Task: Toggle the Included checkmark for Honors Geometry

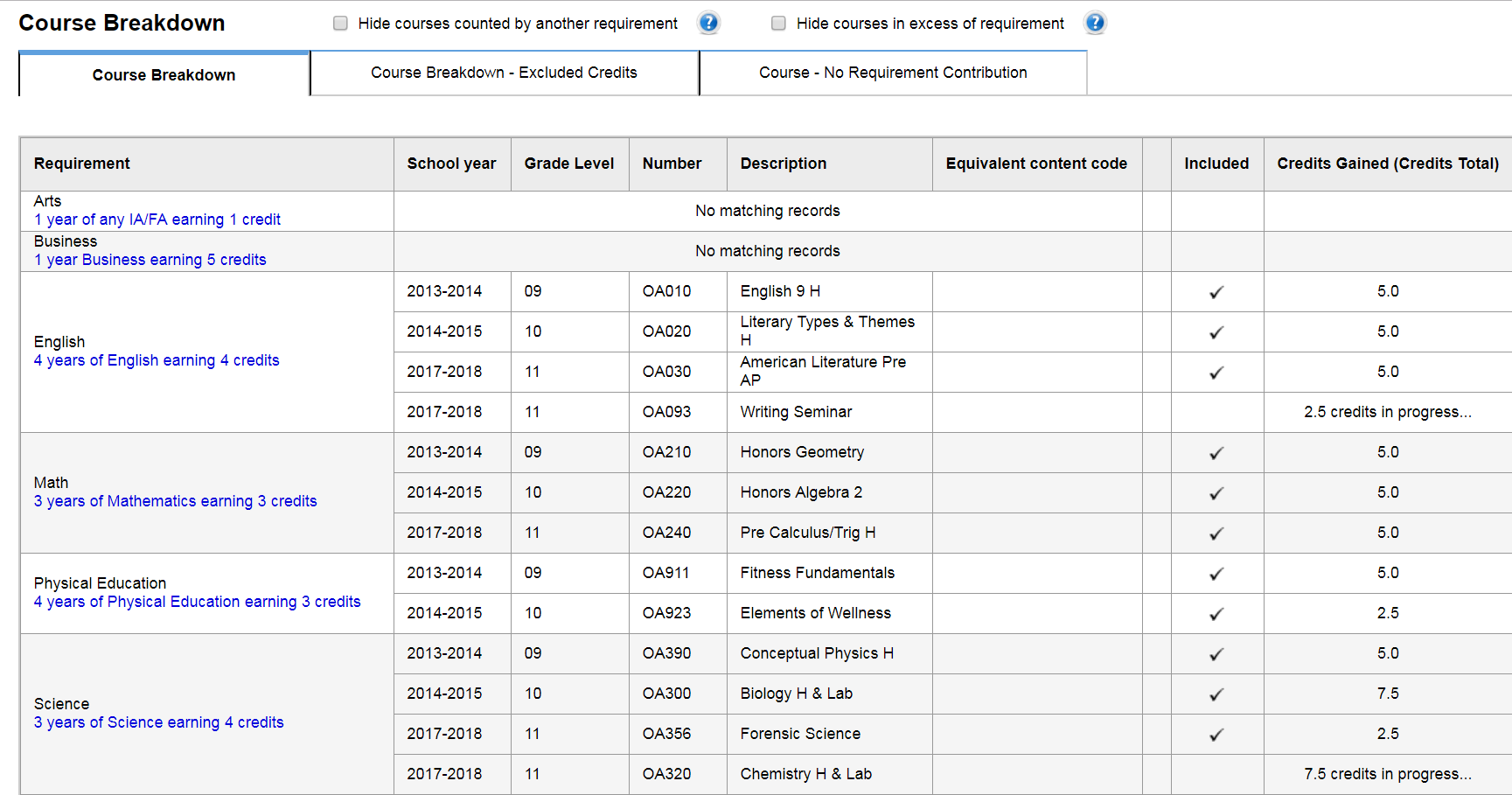Action: pos(1216,452)
